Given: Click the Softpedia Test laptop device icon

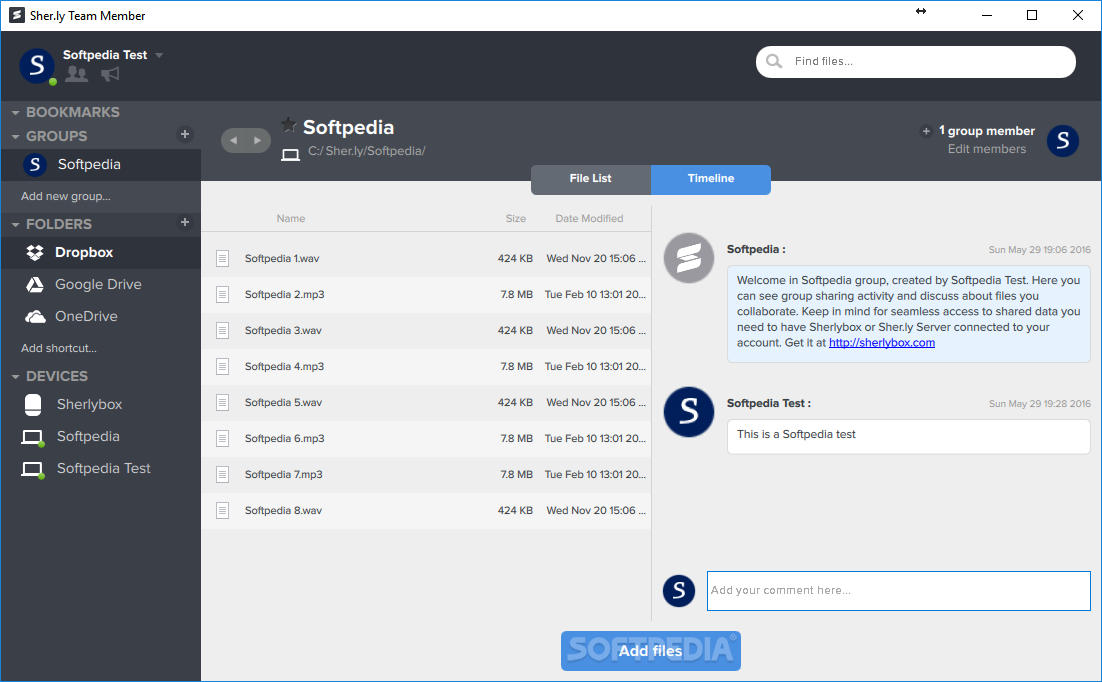Looking at the screenshot, I should 32,470.
